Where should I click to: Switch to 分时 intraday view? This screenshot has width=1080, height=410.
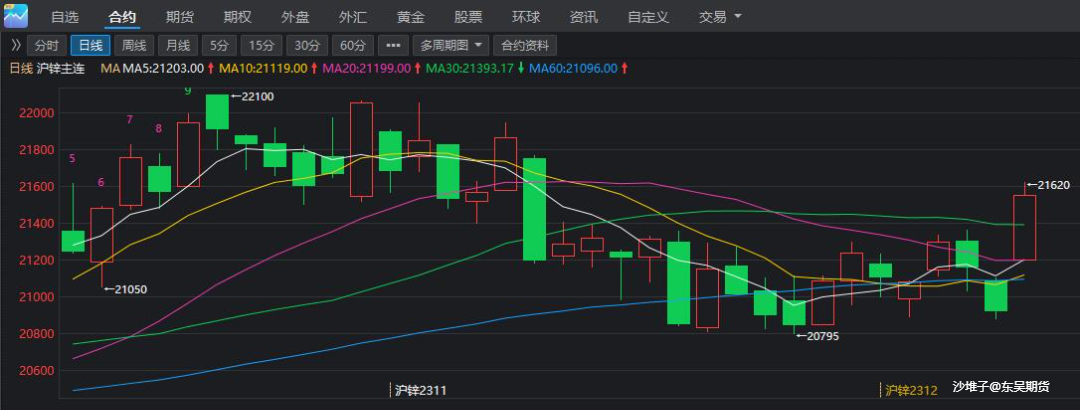[x=47, y=45]
